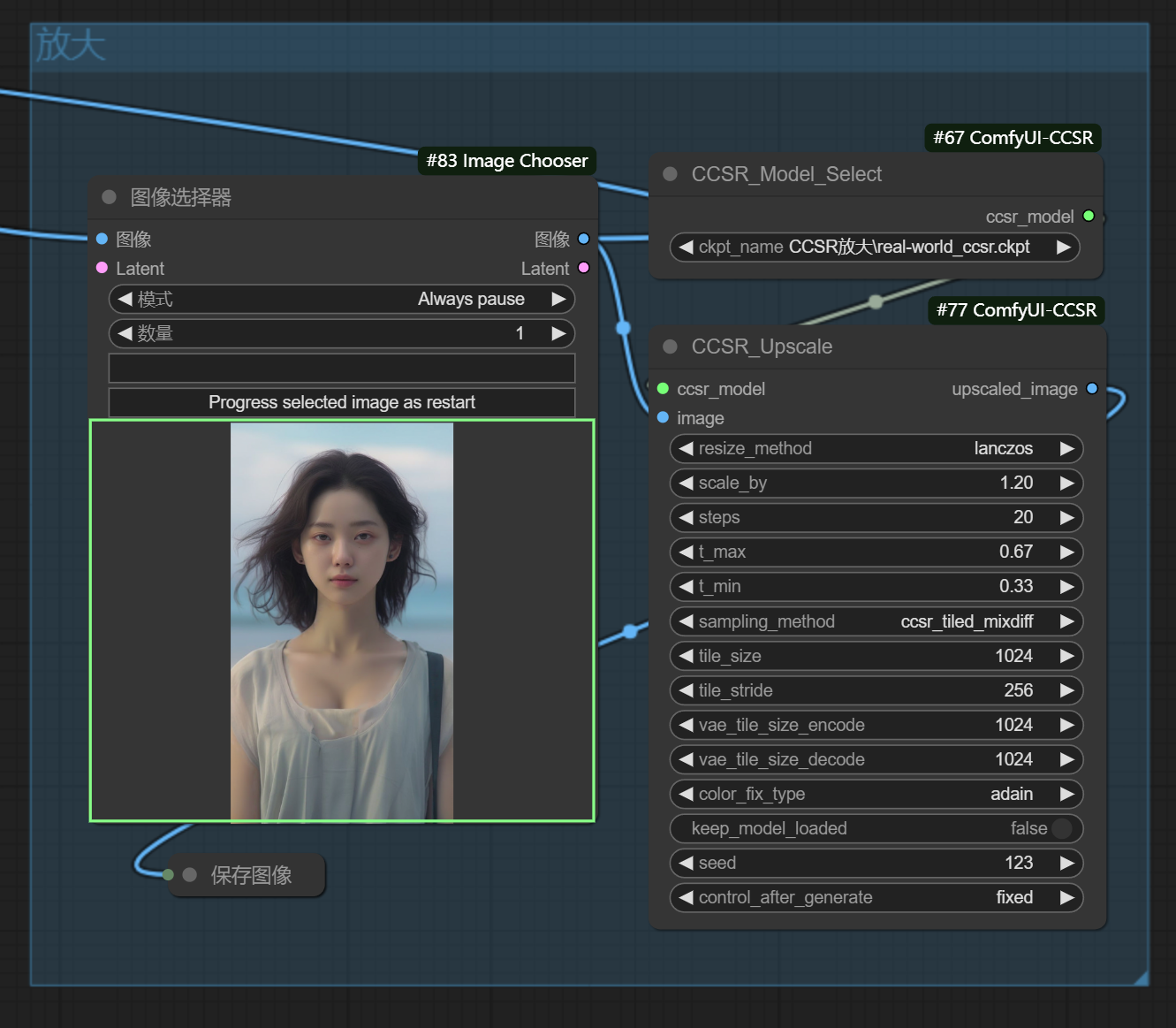
Task: Click the #83 Image Chooser badge
Action: [507, 161]
